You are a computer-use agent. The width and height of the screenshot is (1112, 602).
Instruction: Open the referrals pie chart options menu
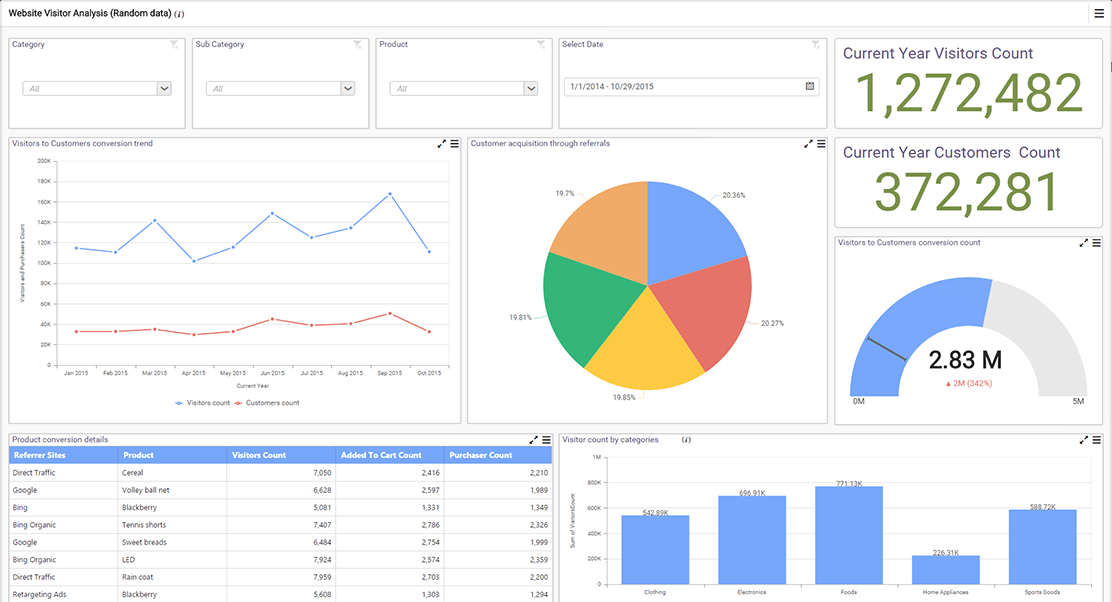[x=822, y=143]
